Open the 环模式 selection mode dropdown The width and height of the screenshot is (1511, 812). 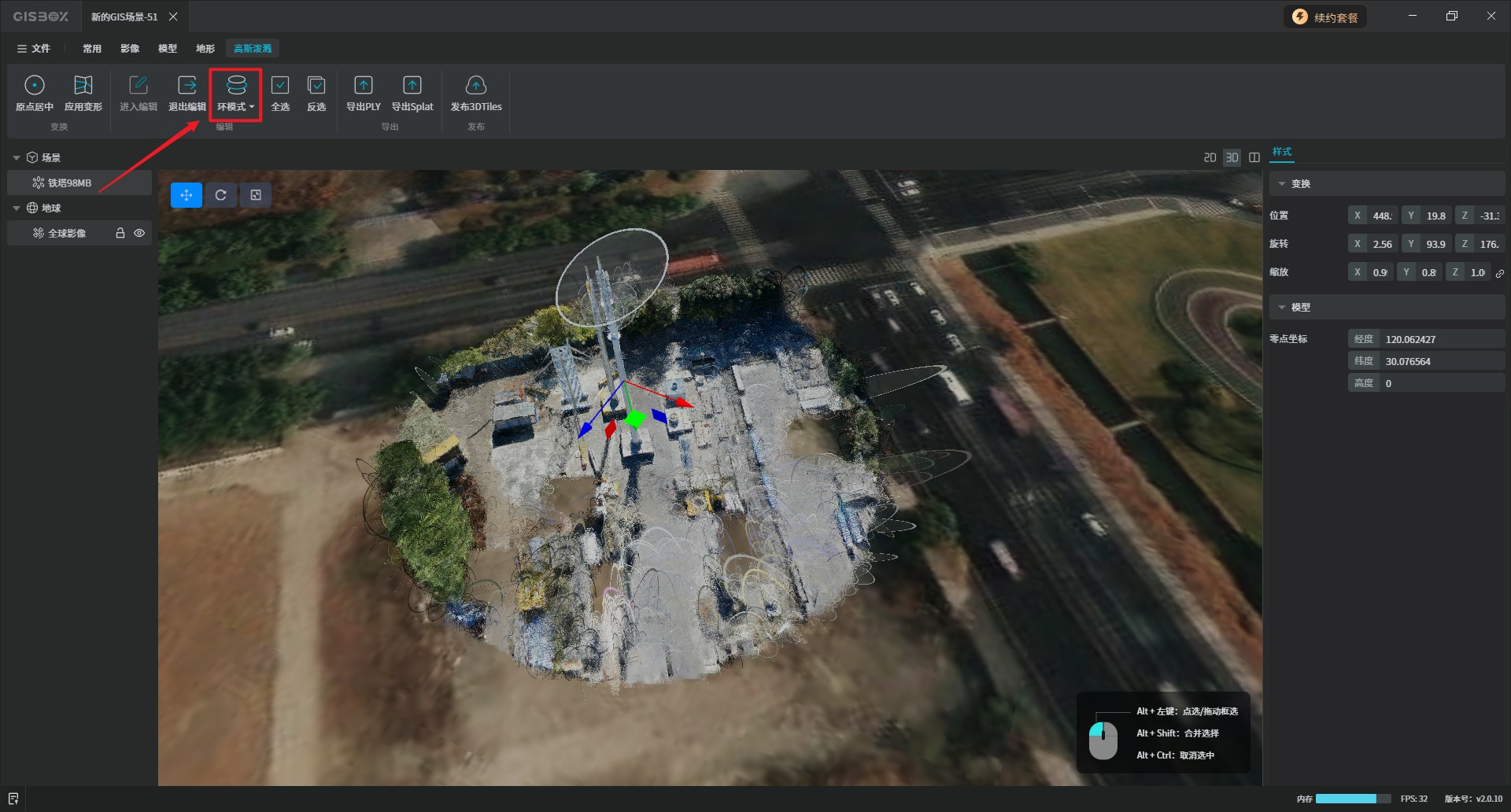click(x=236, y=94)
